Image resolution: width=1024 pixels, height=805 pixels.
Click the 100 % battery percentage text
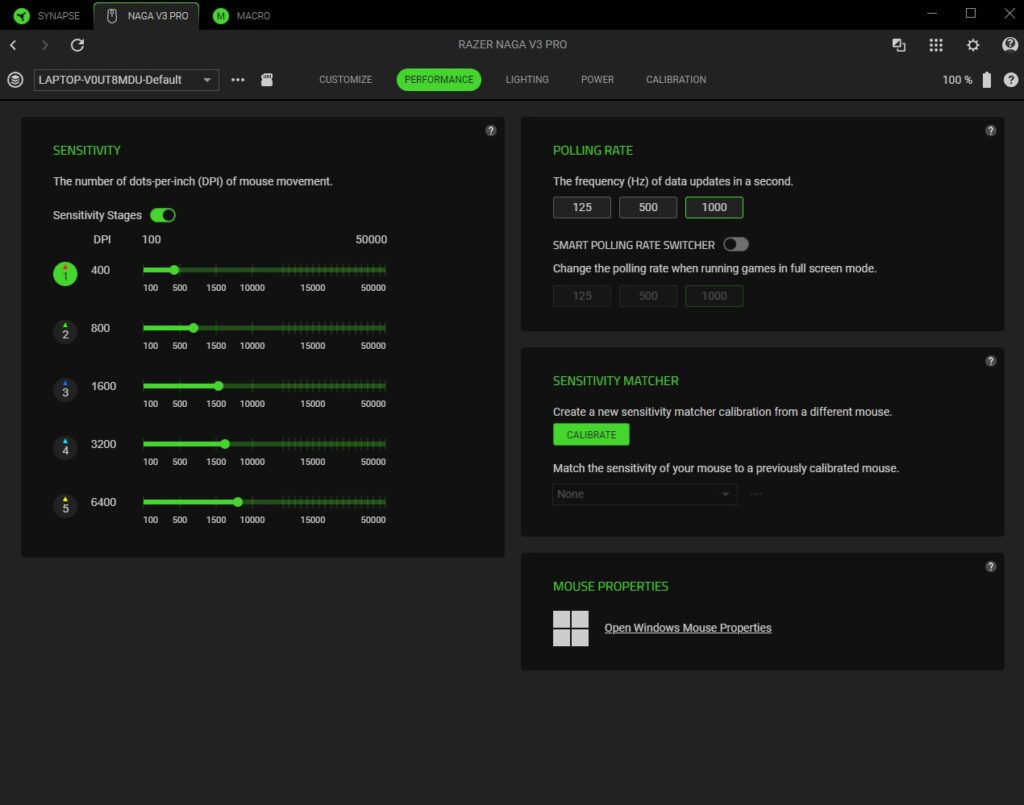click(x=957, y=80)
